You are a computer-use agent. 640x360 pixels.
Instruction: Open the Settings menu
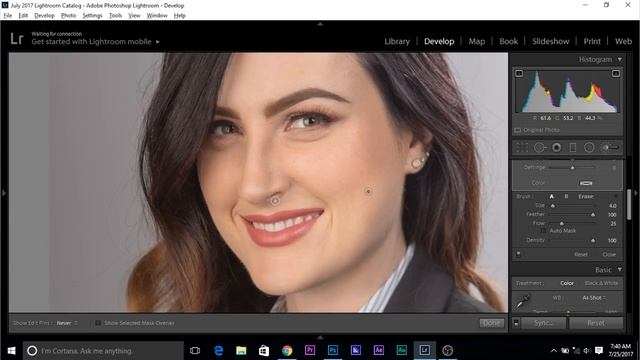[x=92, y=16]
